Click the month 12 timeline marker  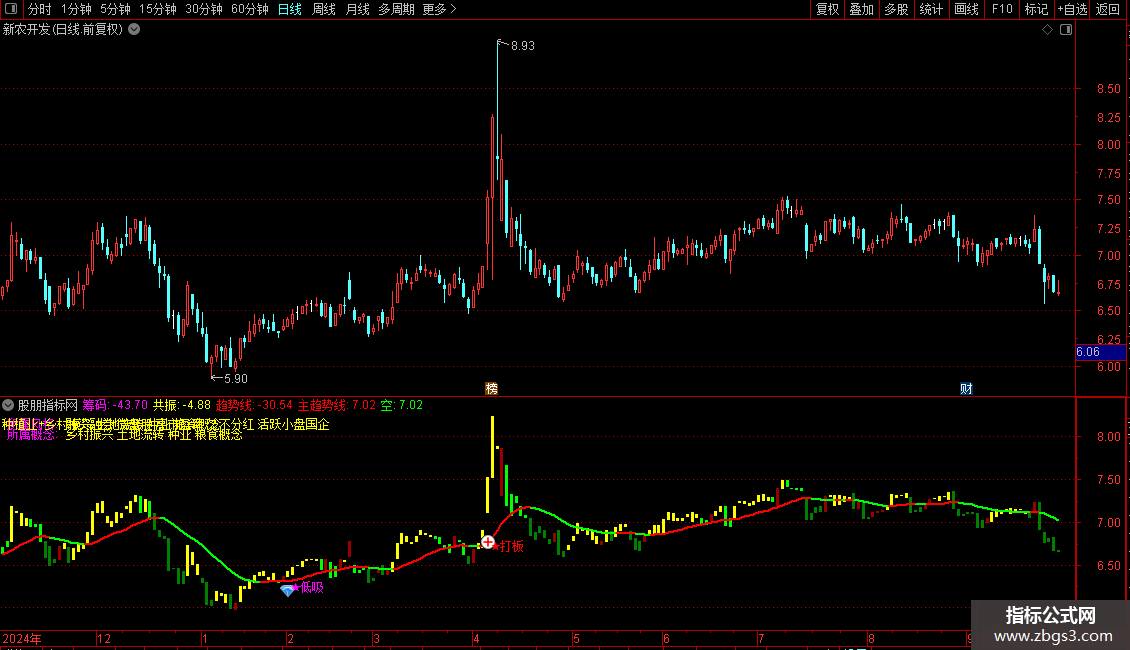point(104,638)
